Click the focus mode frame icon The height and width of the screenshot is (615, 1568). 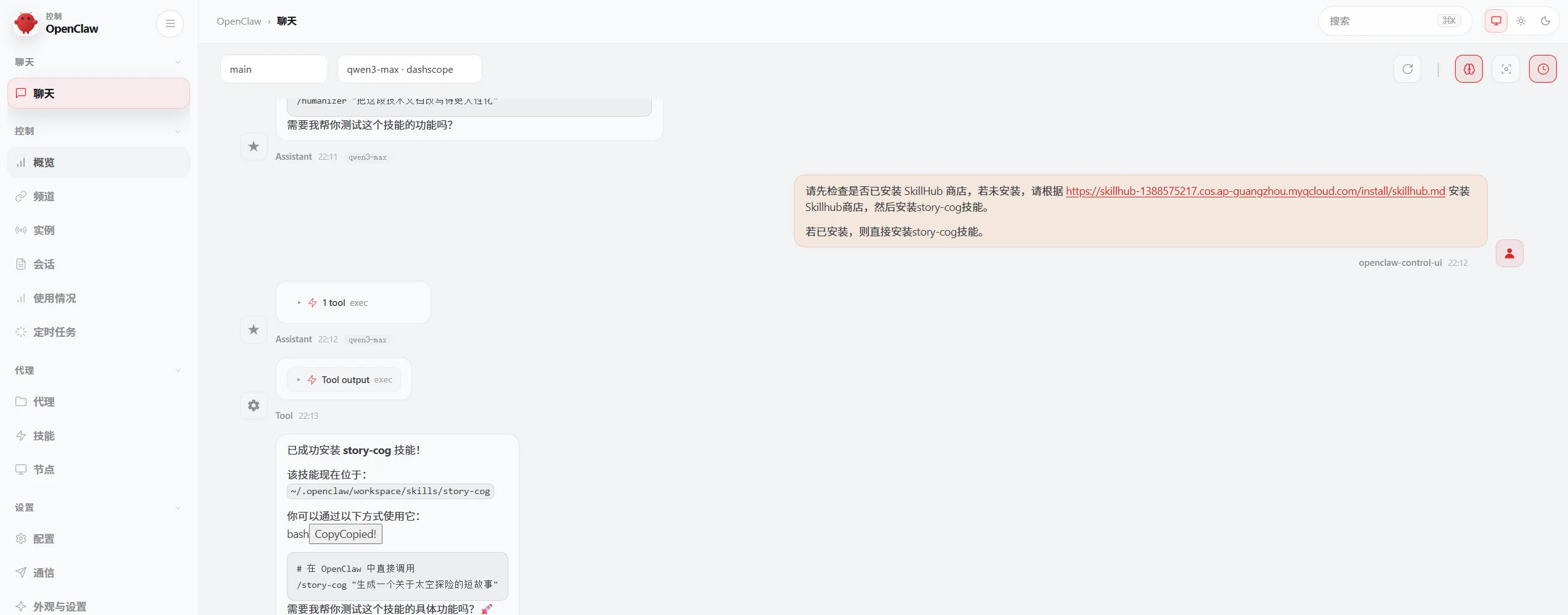pos(1506,69)
